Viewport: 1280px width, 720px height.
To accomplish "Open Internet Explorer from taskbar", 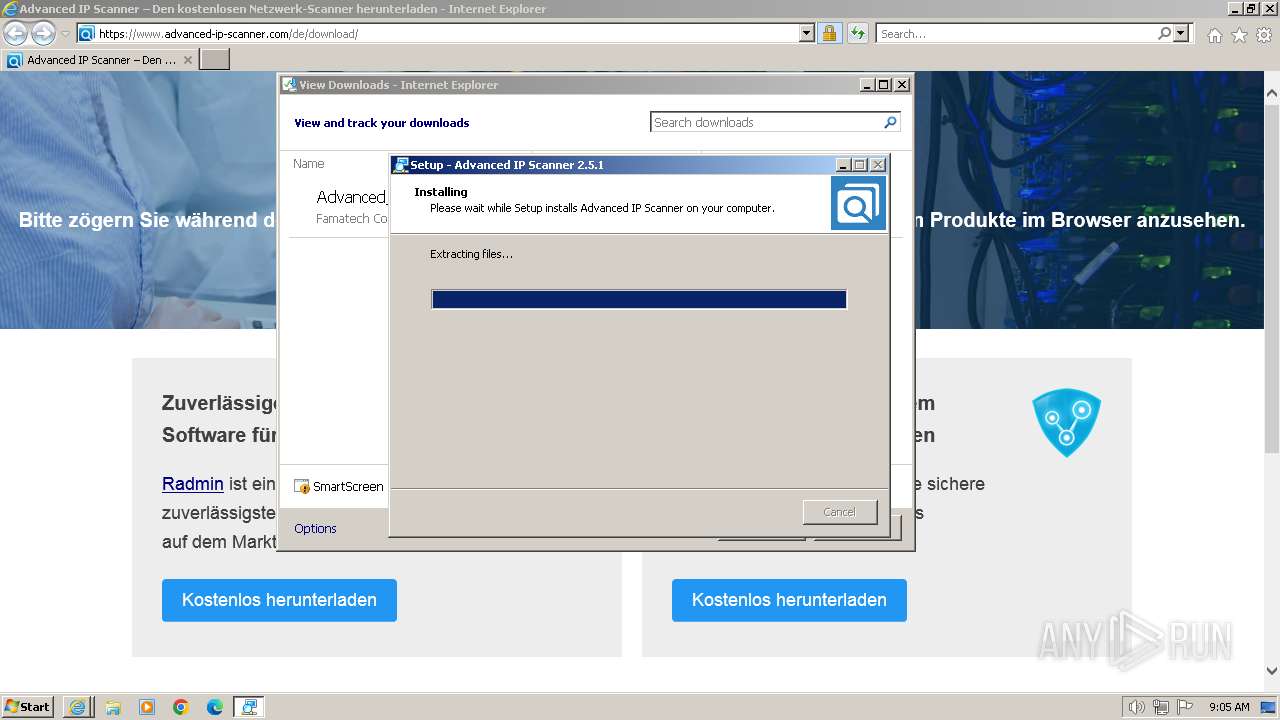I will click(77, 707).
